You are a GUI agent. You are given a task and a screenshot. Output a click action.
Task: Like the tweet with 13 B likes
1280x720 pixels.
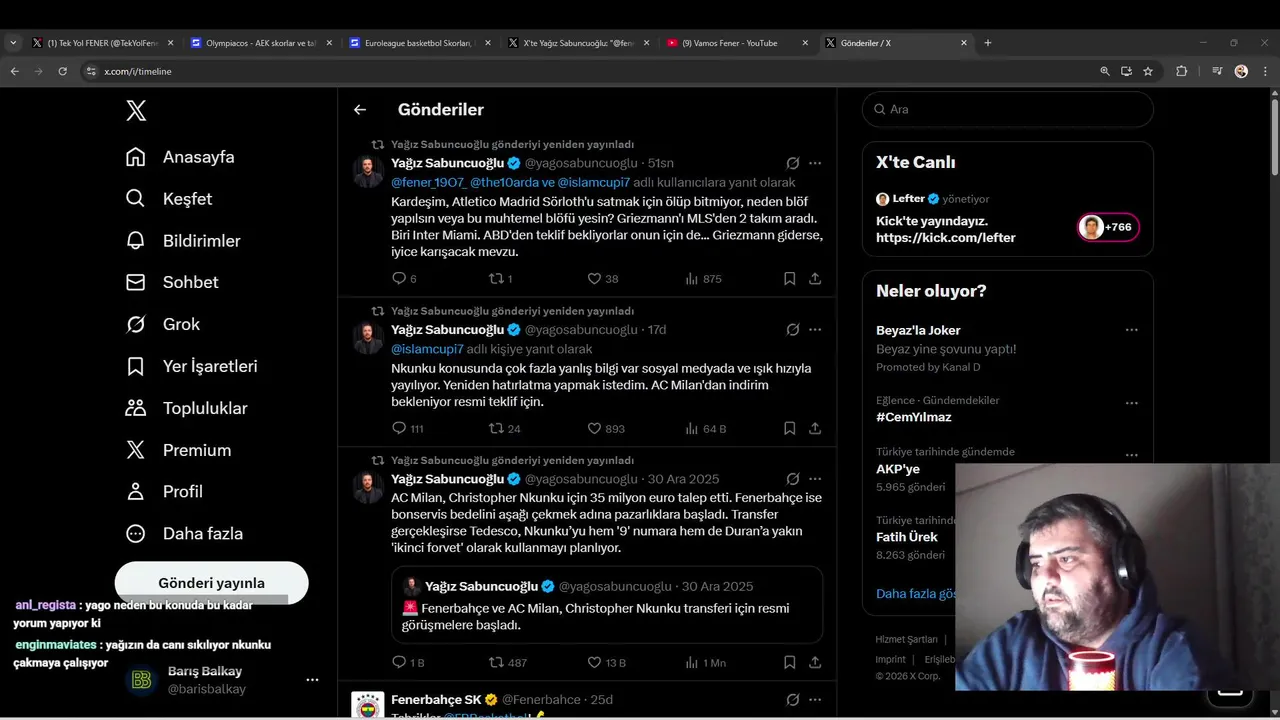pyautogui.click(x=606, y=662)
